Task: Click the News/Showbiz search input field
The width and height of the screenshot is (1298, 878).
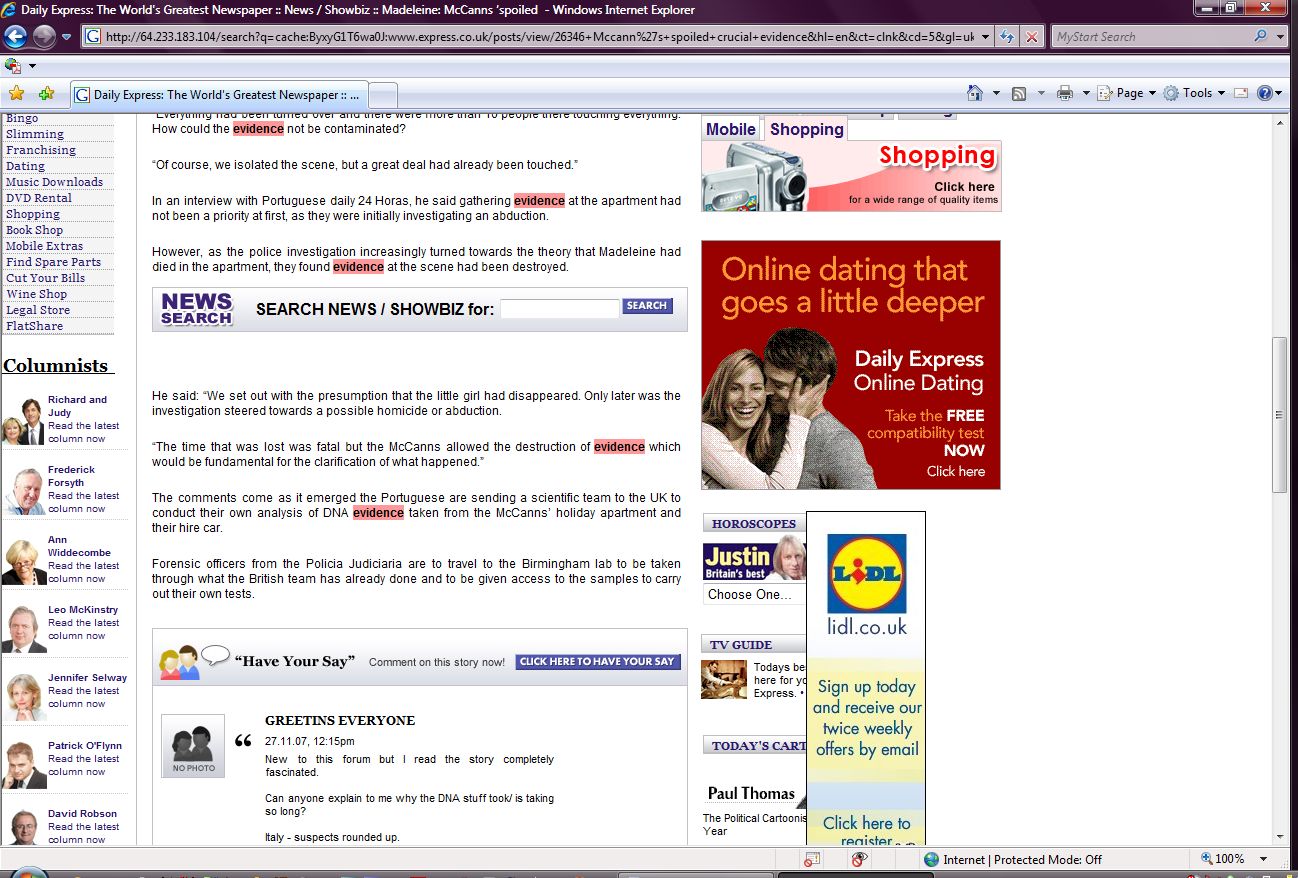Action: [x=559, y=309]
